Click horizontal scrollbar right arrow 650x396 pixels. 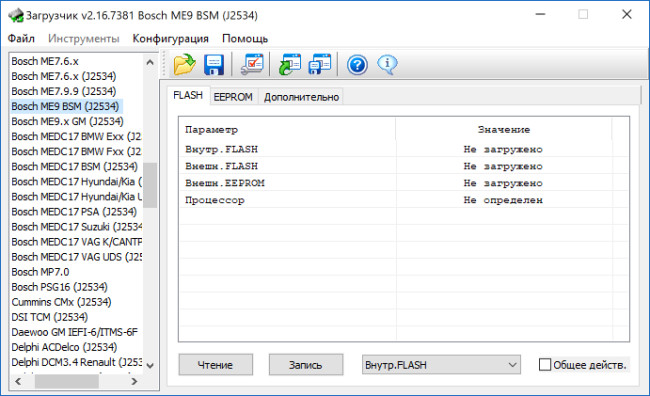(x=134, y=381)
